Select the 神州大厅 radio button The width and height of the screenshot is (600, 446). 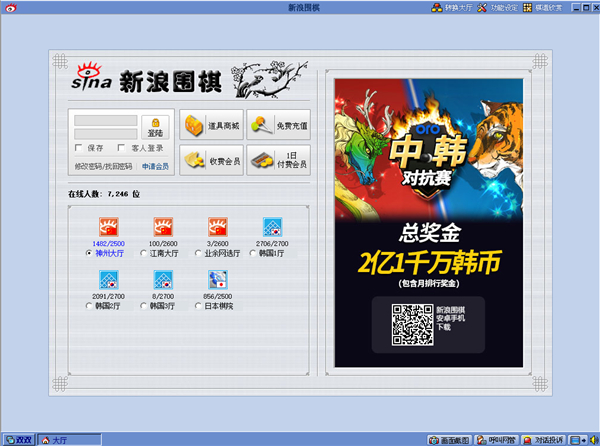pos(89,253)
